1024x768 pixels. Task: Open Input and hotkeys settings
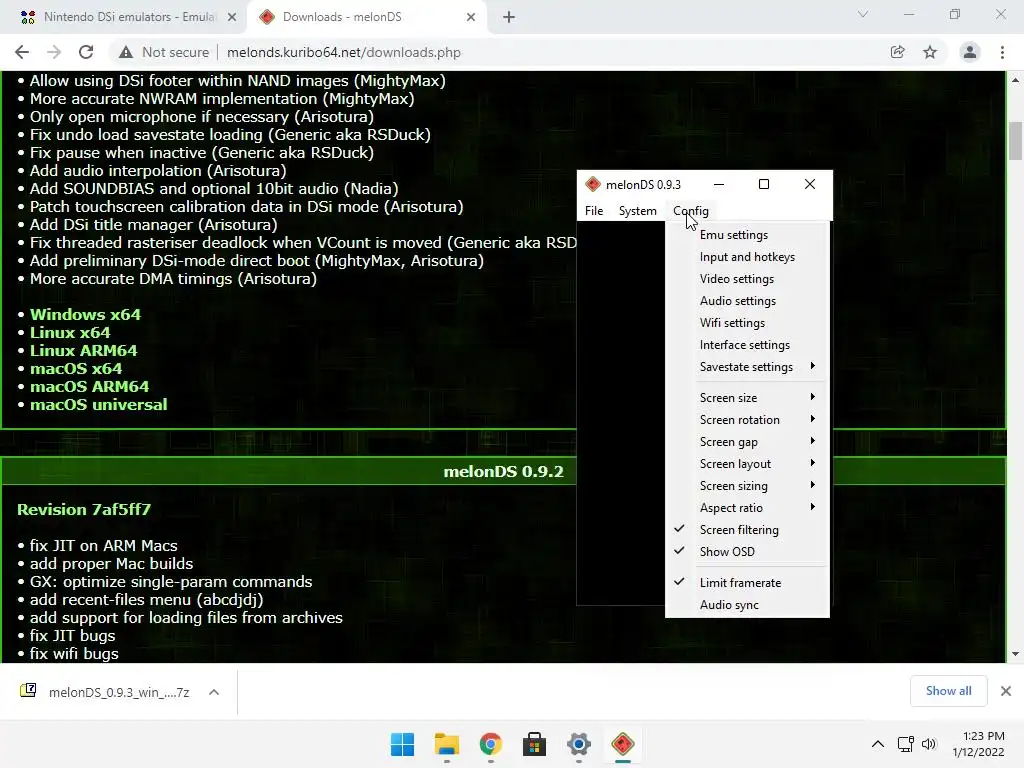tap(747, 257)
